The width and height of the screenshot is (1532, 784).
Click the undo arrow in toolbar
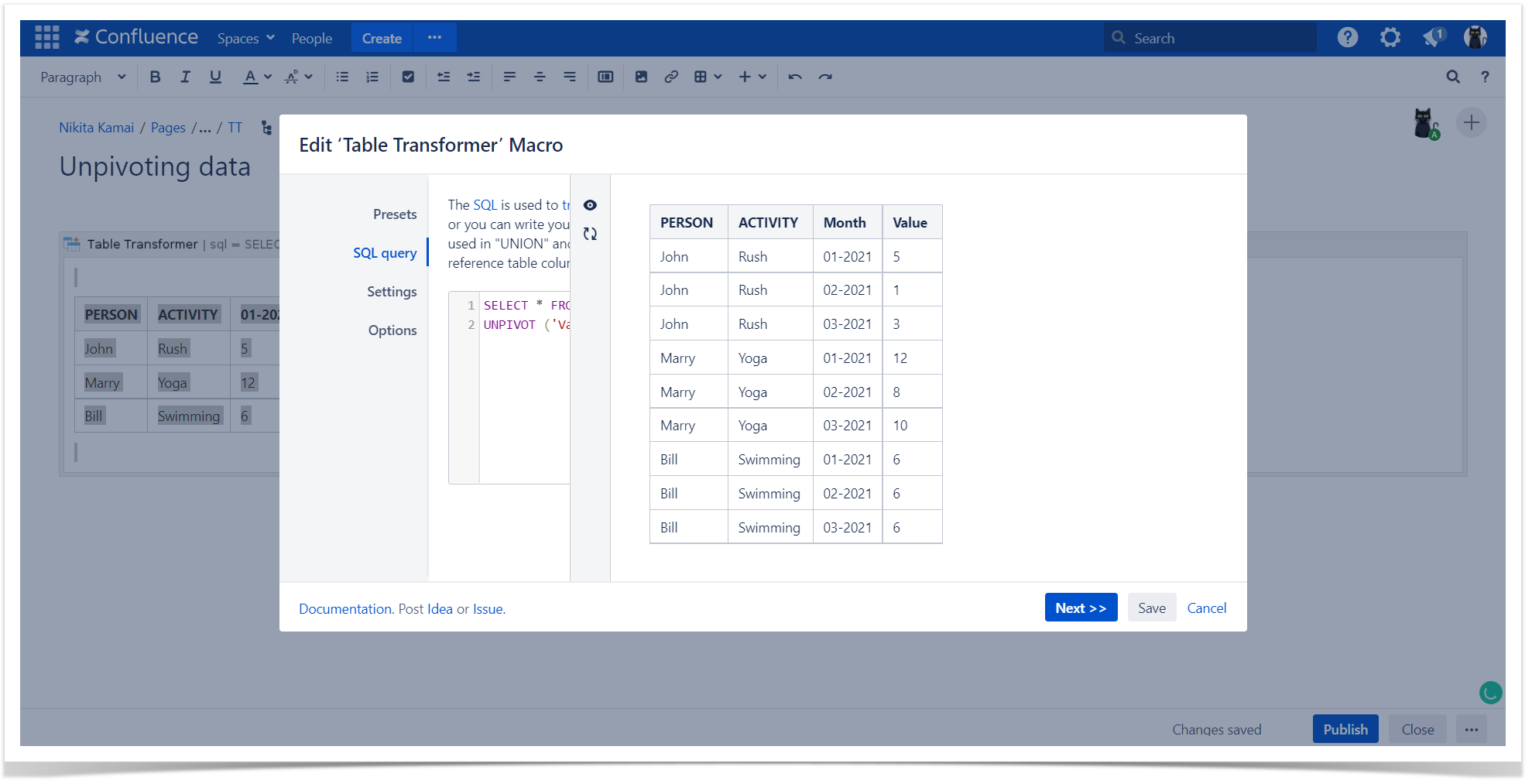pos(795,77)
